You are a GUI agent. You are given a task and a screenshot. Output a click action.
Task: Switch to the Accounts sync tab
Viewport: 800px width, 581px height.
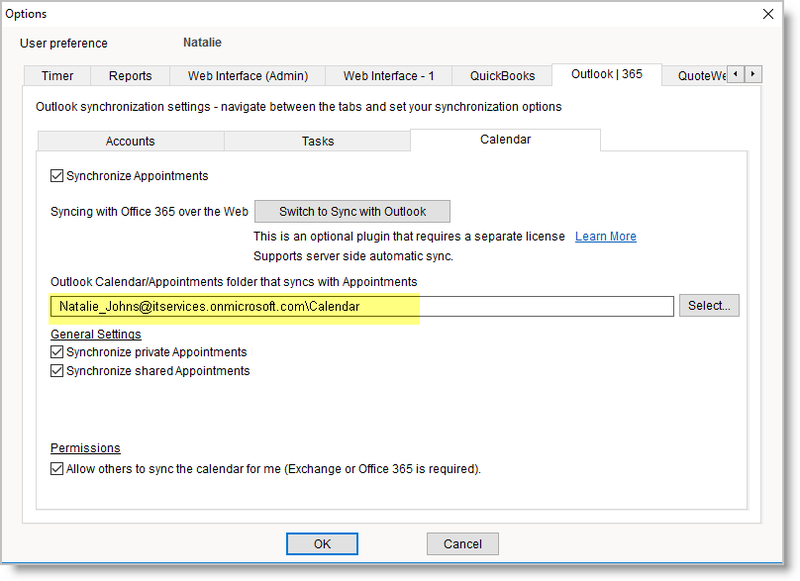click(x=130, y=141)
